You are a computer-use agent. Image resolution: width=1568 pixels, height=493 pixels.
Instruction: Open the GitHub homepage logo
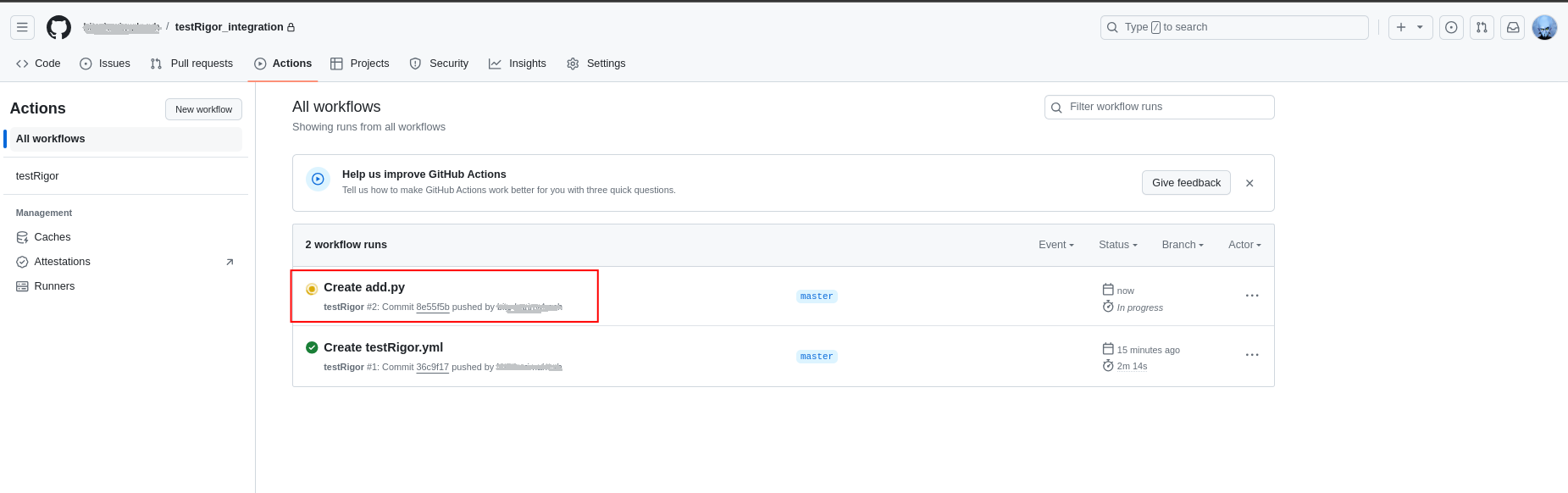click(58, 27)
